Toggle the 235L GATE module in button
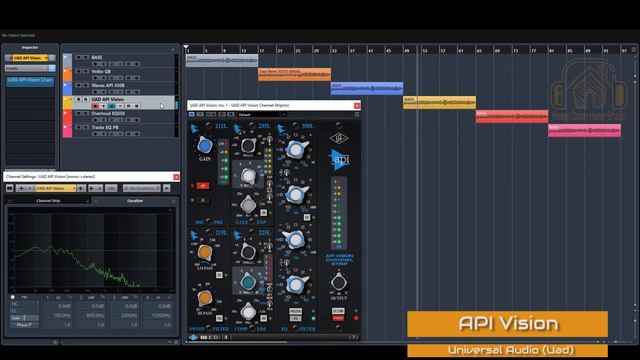The height and width of the screenshot is (360, 640). click(264, 213)
